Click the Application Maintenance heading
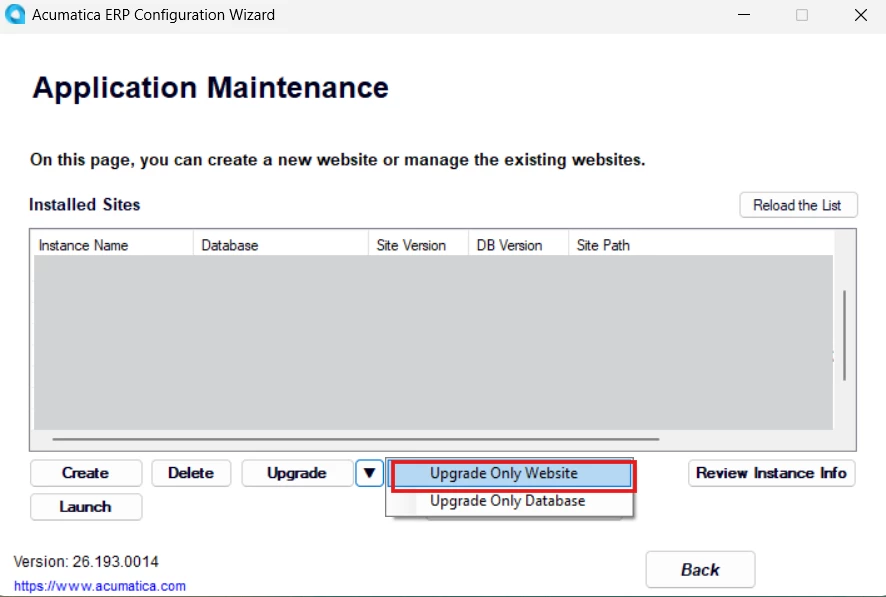Viewport: 886px width, 597px height. [210, 88]
